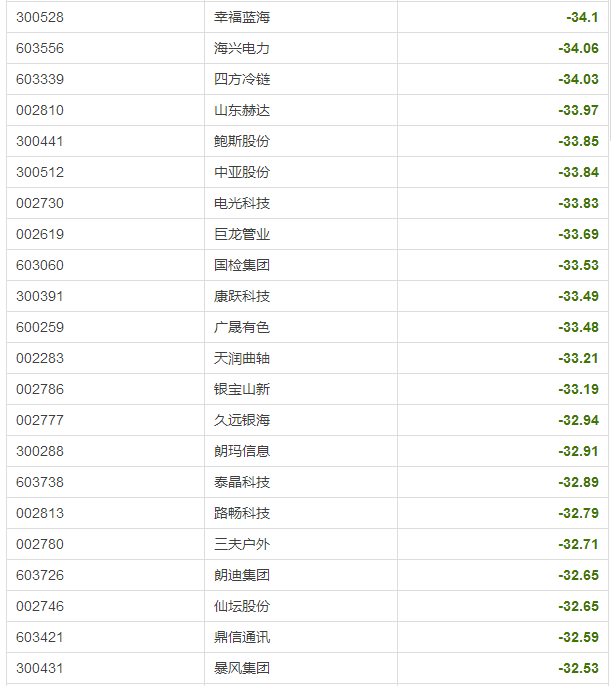Select stock name 久远银海

(242, 420)
